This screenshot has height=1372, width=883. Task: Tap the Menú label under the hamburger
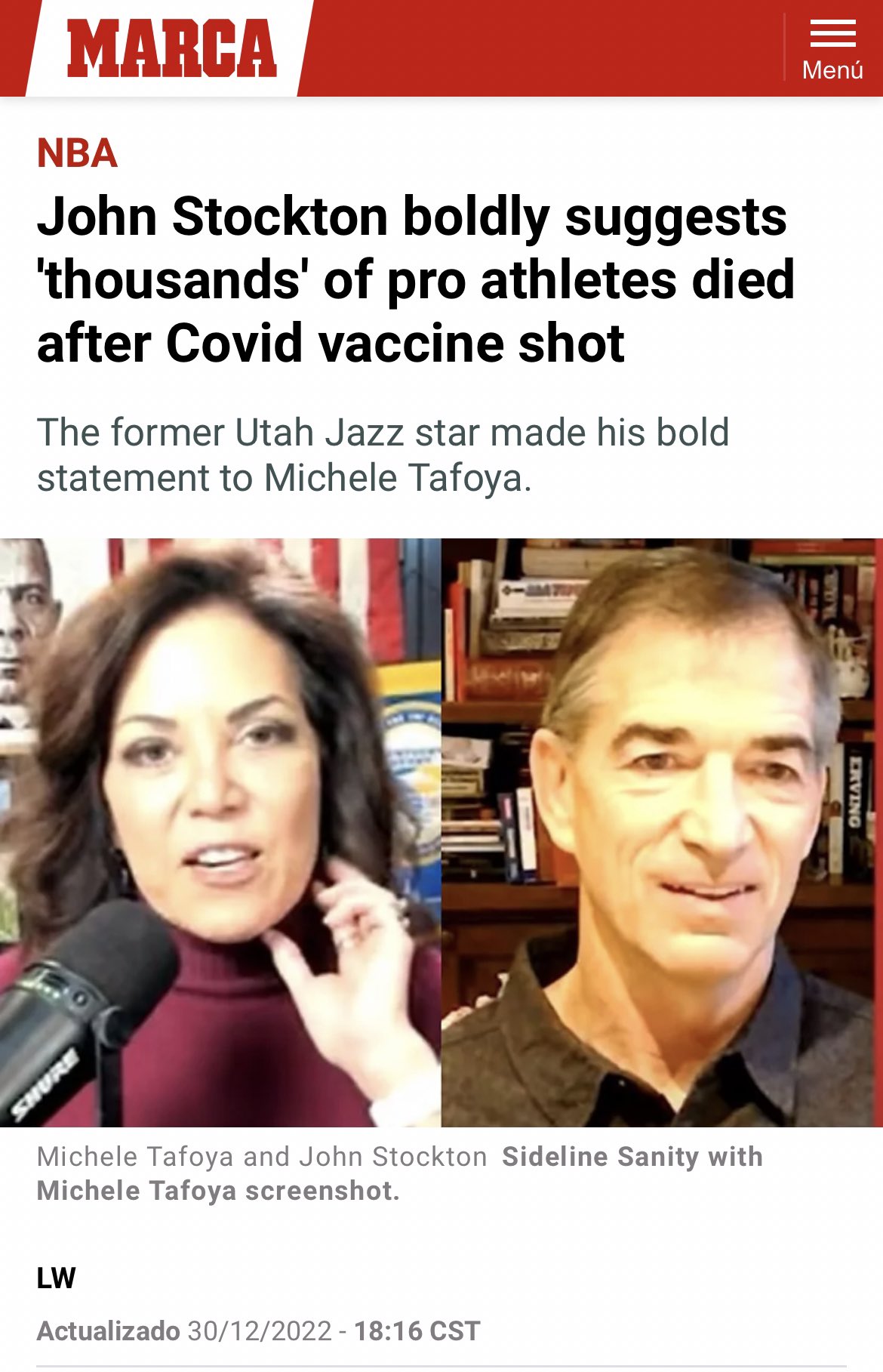(x=832, y=70)
